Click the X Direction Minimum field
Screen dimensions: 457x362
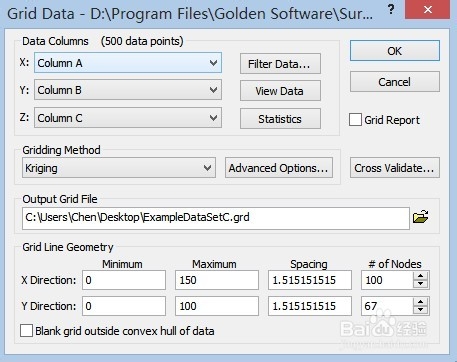(124, 280)
